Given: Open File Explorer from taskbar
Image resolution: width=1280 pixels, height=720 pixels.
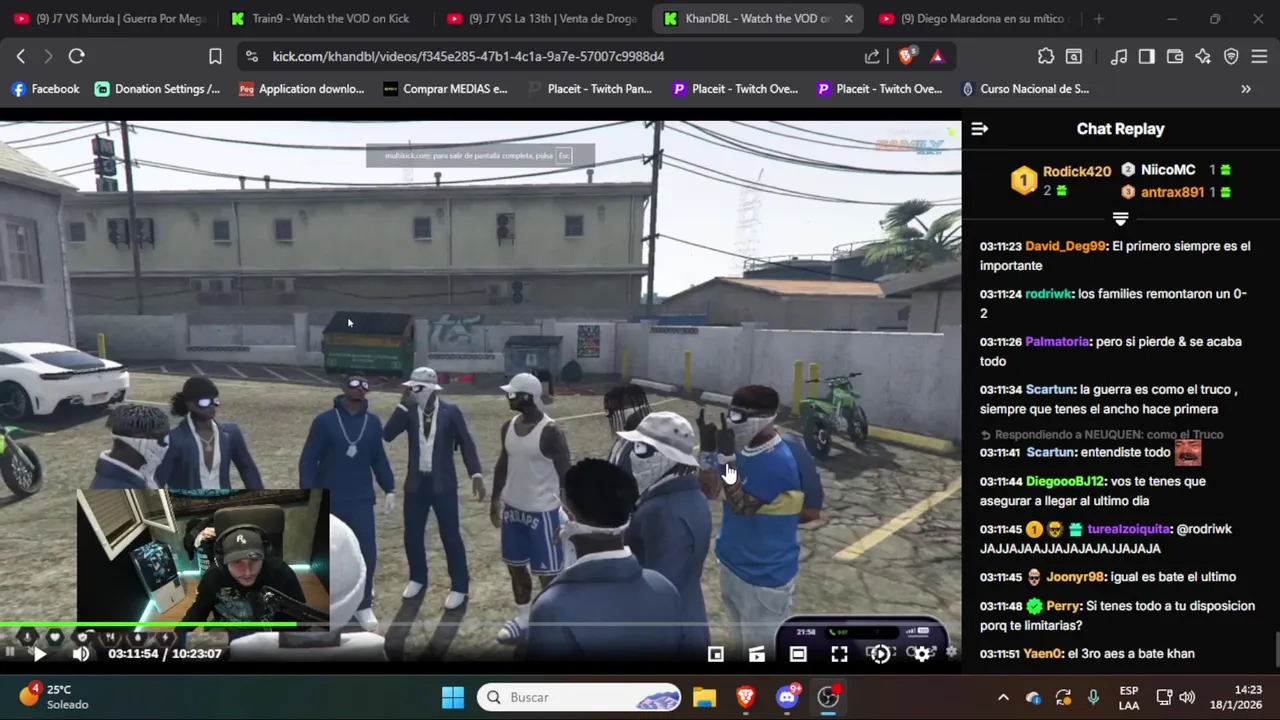Looking at the screenshot, I should point(705,697).
